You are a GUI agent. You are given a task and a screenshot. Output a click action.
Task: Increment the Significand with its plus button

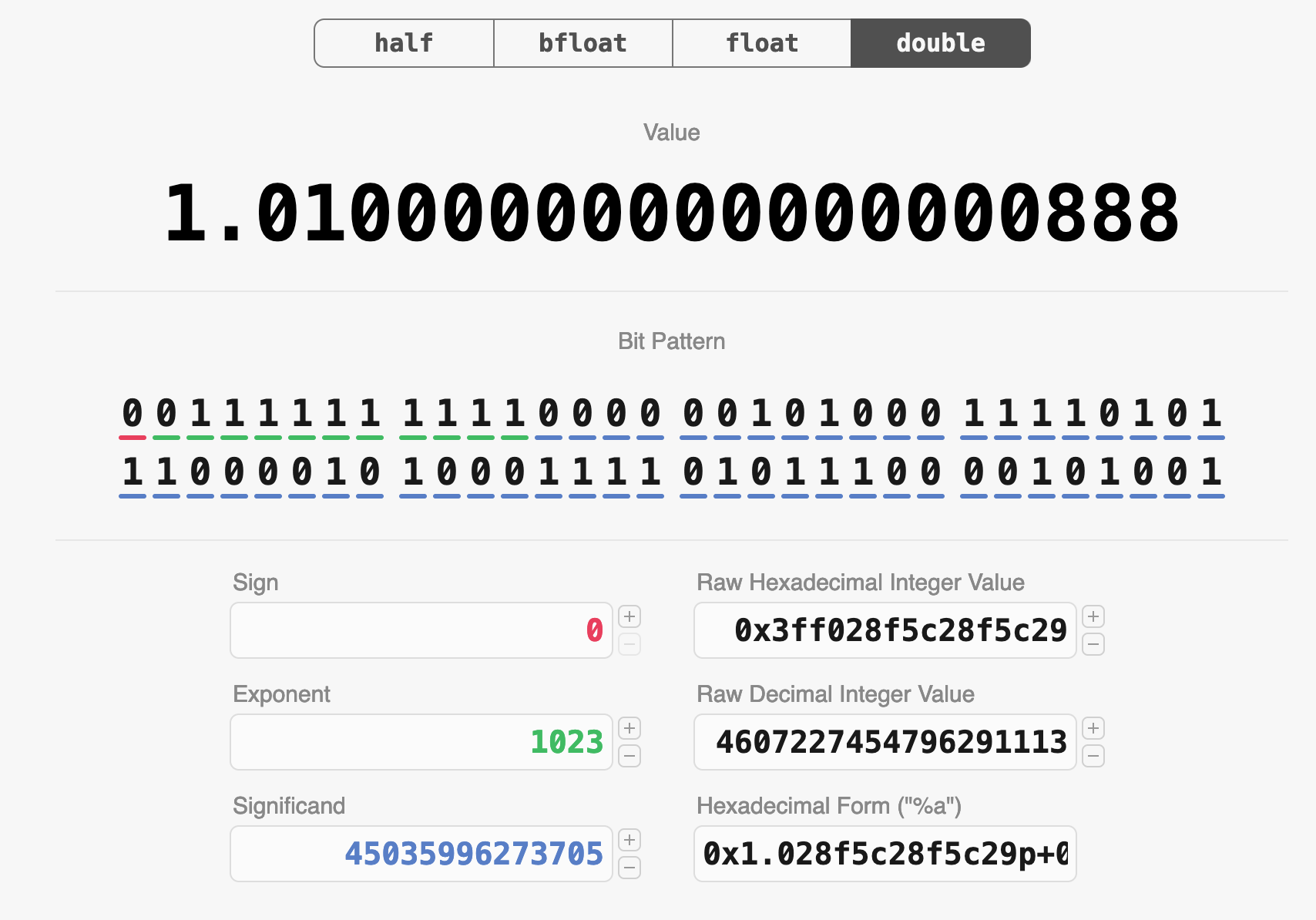pos(629,840)
